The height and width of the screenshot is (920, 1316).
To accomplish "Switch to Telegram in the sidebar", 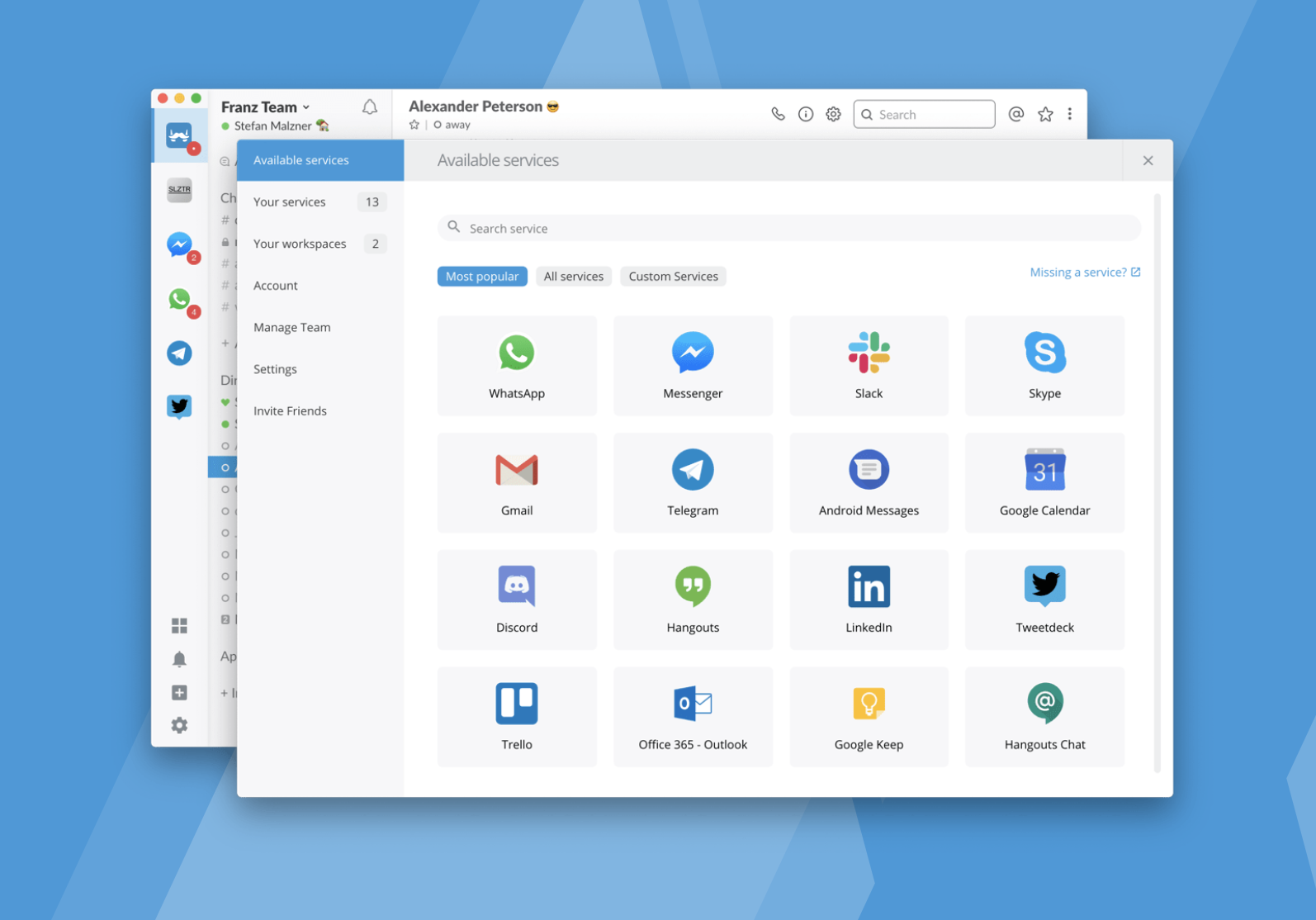I will point(179,353).
